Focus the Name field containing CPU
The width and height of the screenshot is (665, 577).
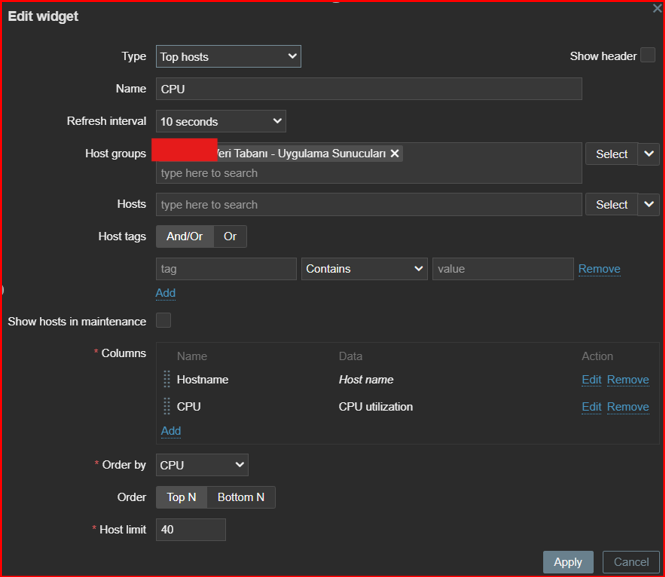click(x=369, y=89)
